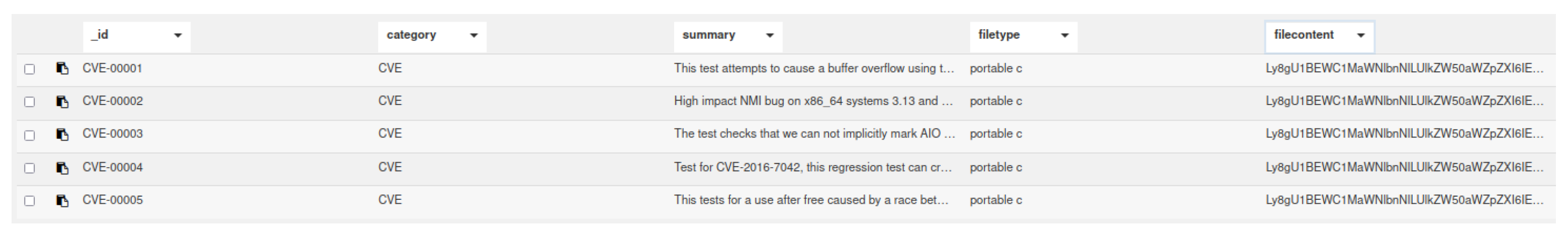The image size is (1568, 240).
Task: Click the copy icon for row CVE-00001
Action: [62, 68]
